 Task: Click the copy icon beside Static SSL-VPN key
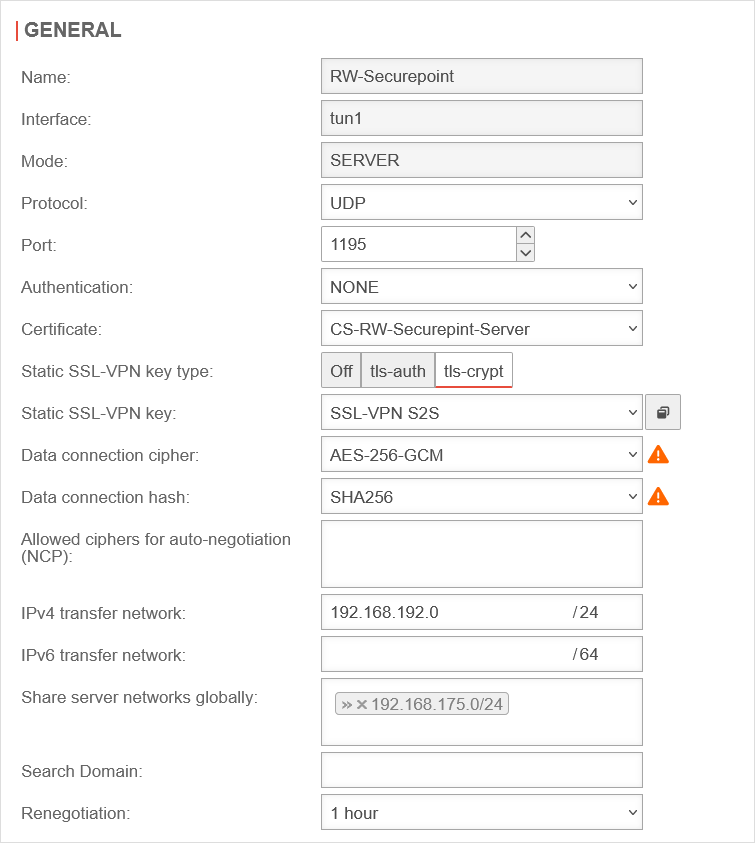point(663,412)
